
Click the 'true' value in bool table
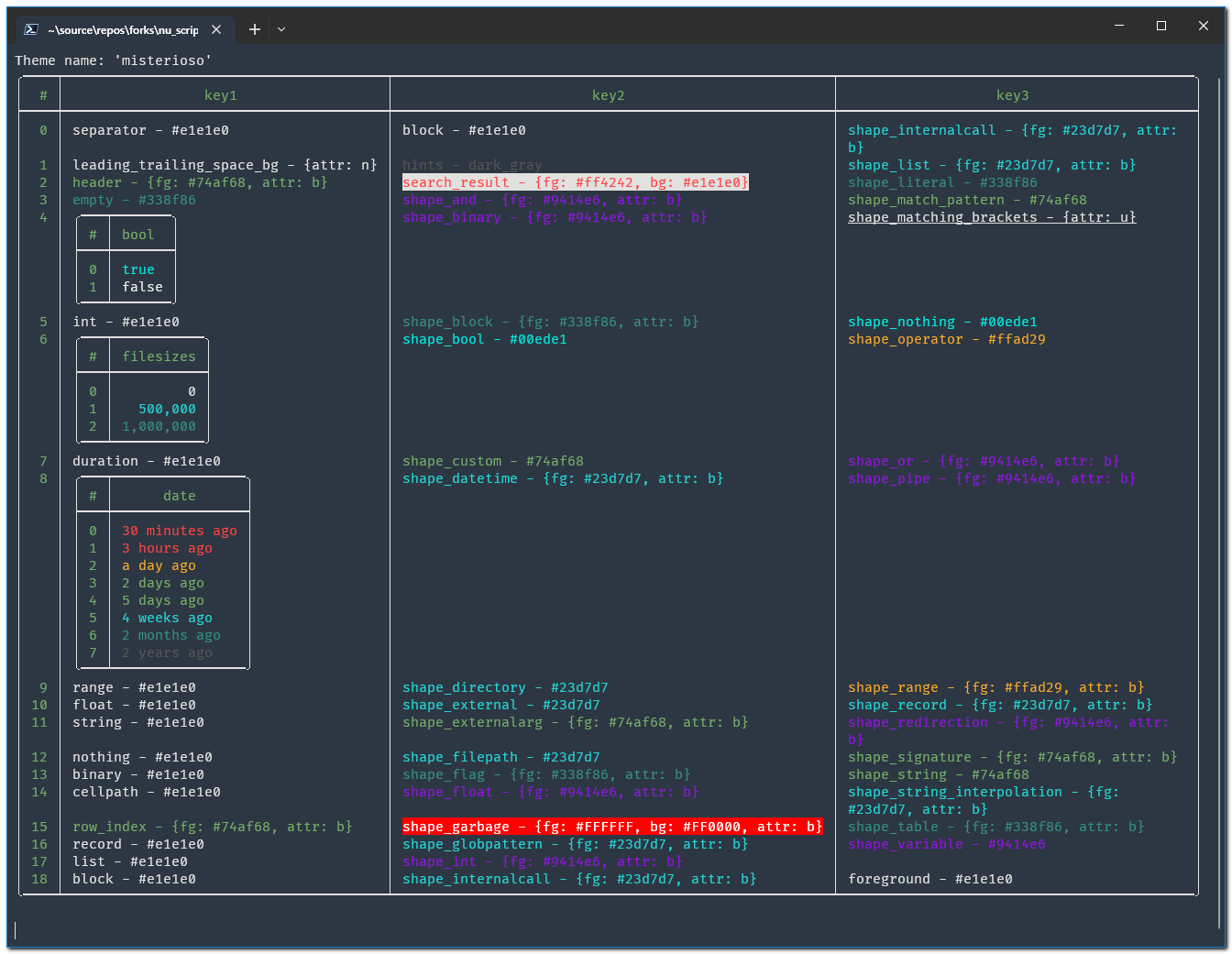[x=138, y=269]
